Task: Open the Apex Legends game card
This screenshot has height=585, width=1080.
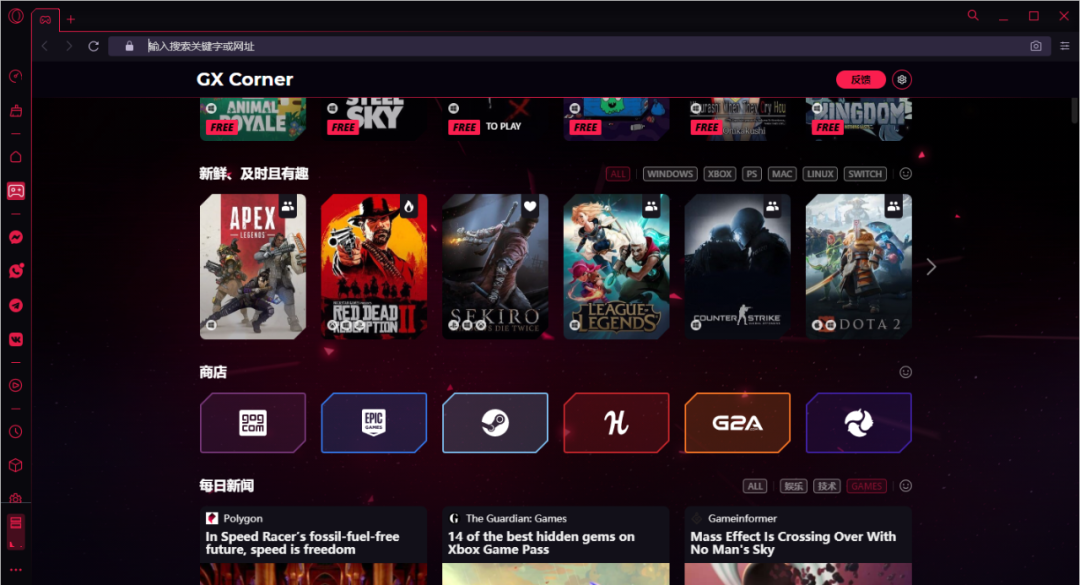Action: tap(253, 267)
